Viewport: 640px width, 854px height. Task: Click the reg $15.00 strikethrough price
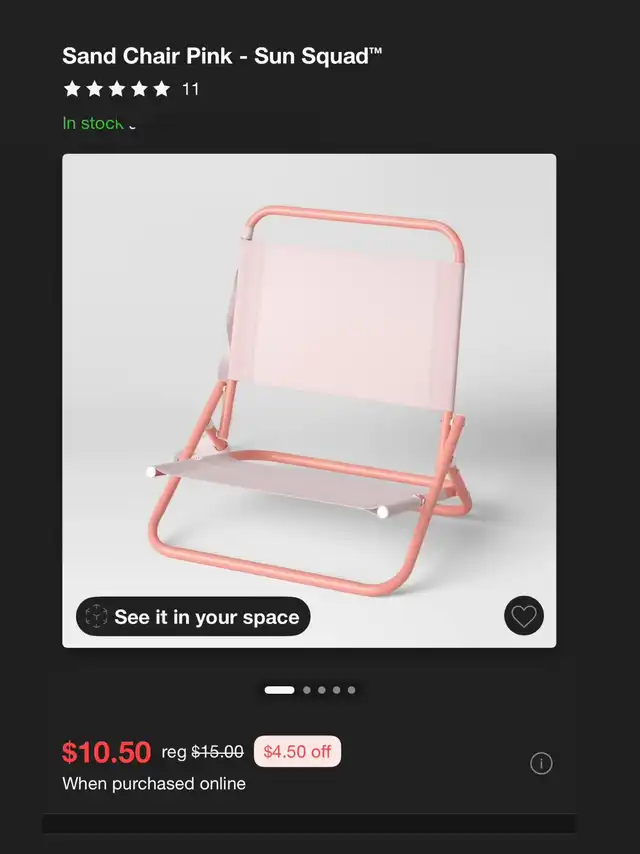[x=203, y=752]
